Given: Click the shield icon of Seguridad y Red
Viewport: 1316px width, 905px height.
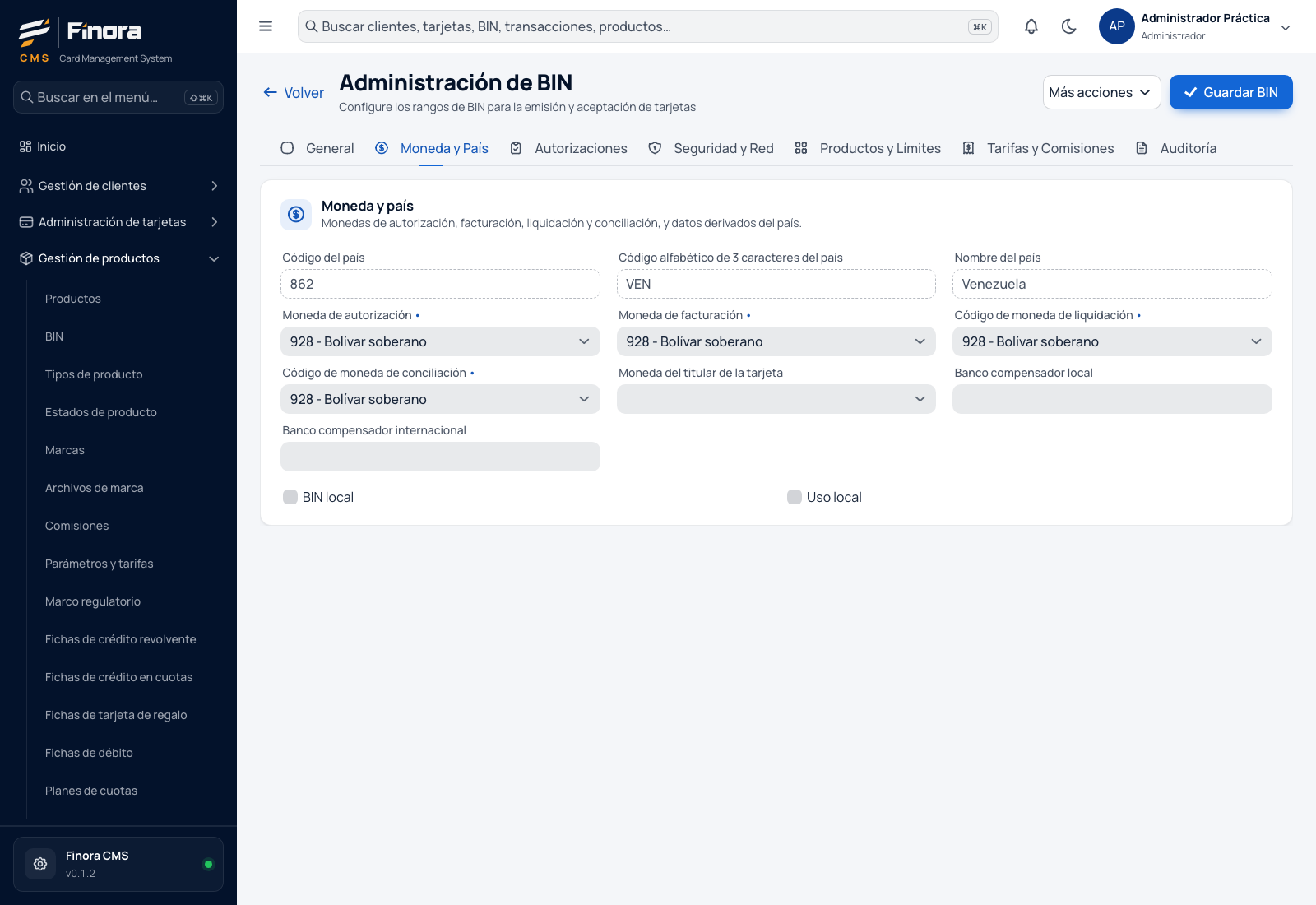Looking at the screenshot, I should click(655, 148).
